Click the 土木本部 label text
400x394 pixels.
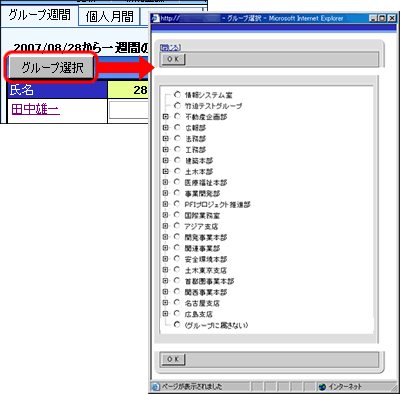click(x=199, y=172)
